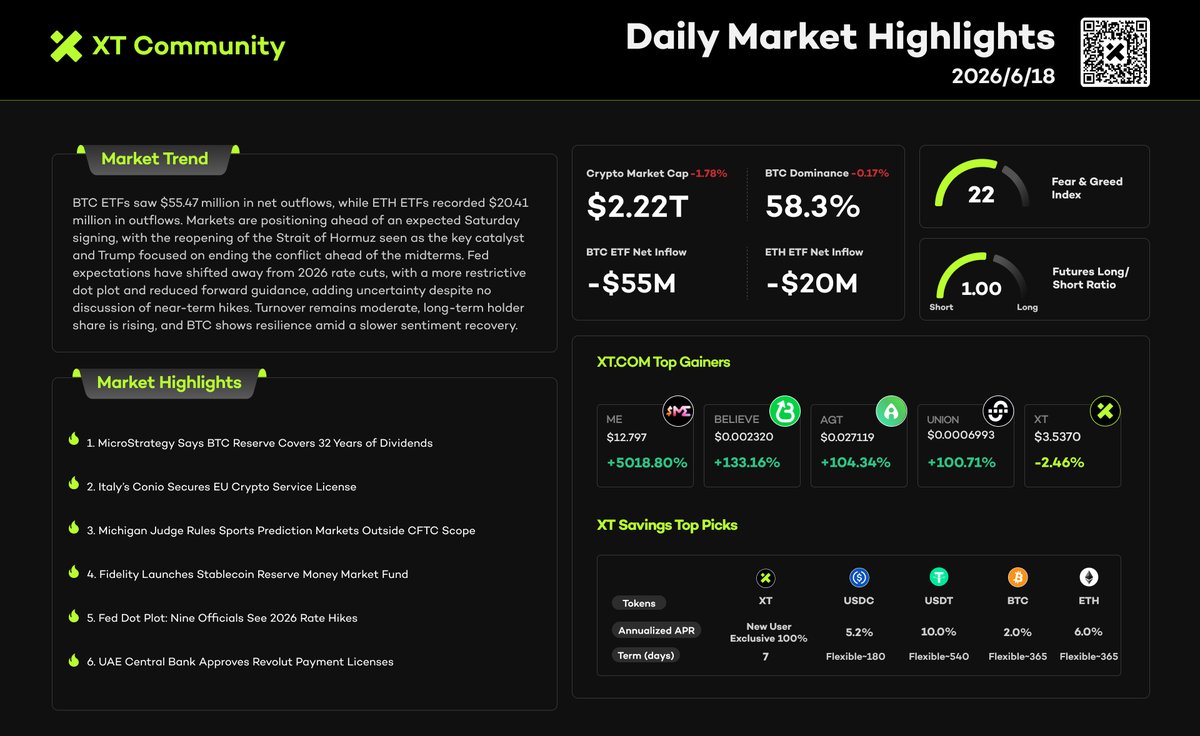
Task: Click the flame icon beside UAE Central Bank headline
Action: (x=73, y=660)
